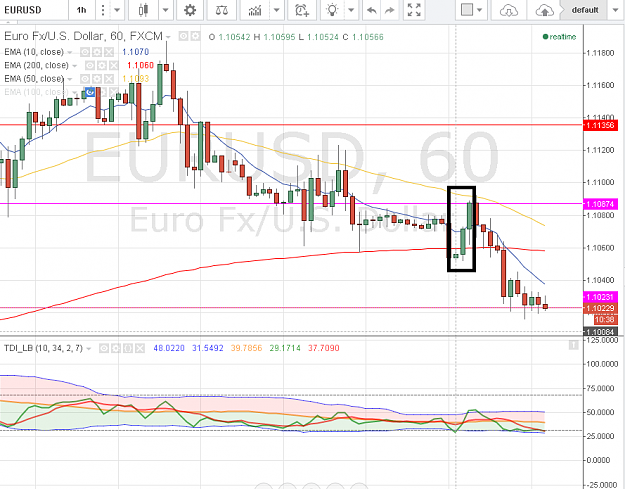Click the EMA (200, close) legend label
The width and height of the screenshot is (625, 489).
pyautogui.click(x=36, y=65)
